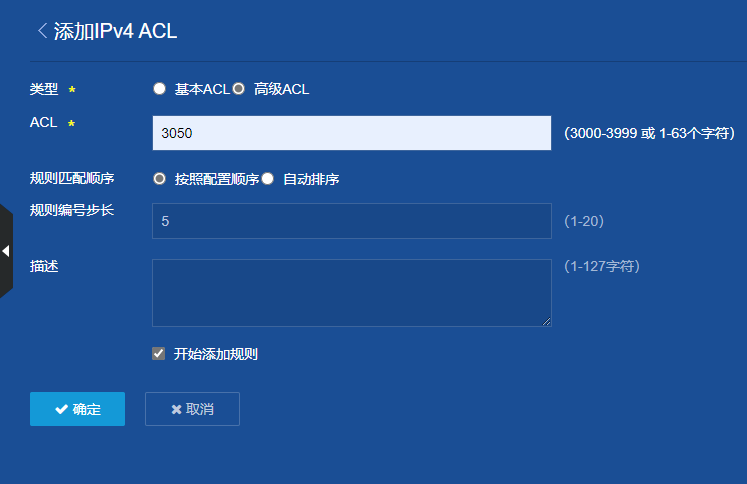Click the 添加IPv4 ACL page title

115,30
